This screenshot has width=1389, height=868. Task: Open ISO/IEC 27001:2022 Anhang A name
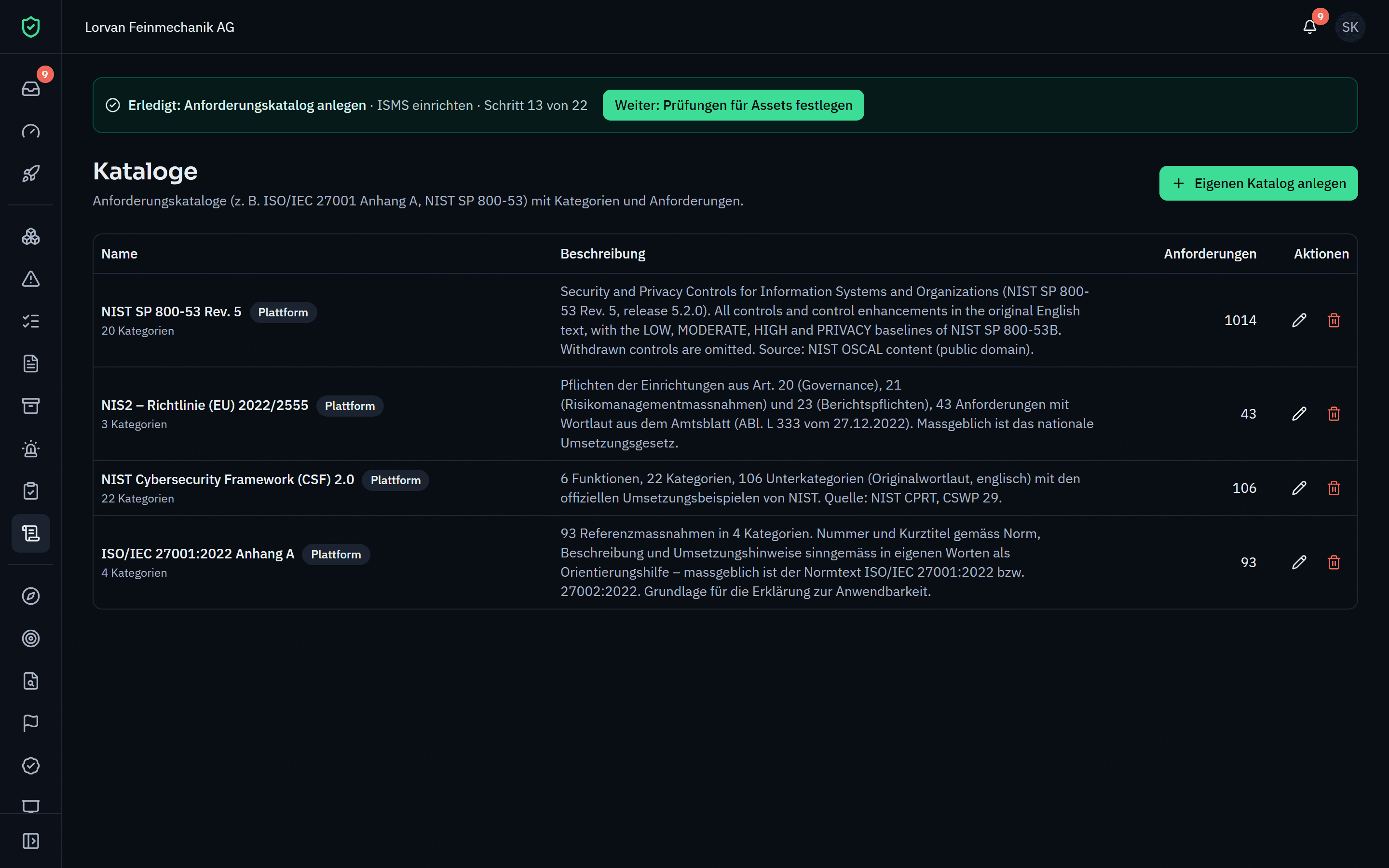click(x=197, y=554)
